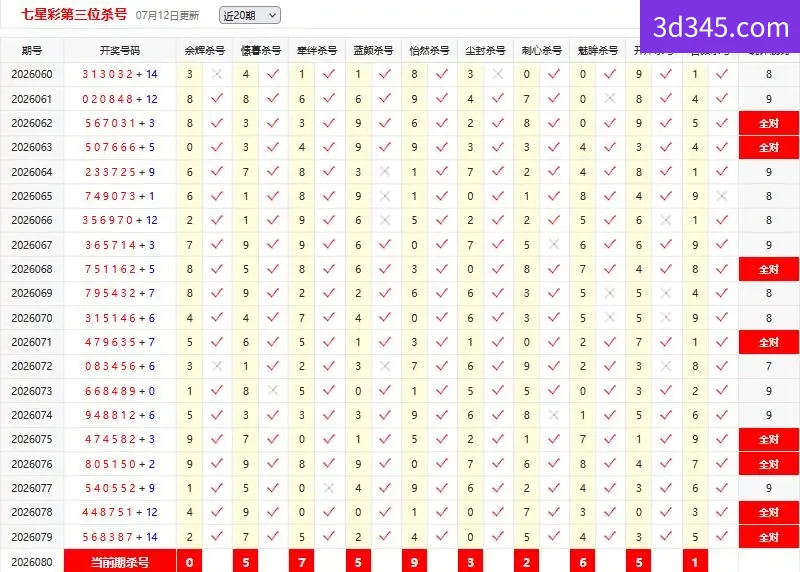Select the 当前期杀号 red cell

[x=120, y=561]
